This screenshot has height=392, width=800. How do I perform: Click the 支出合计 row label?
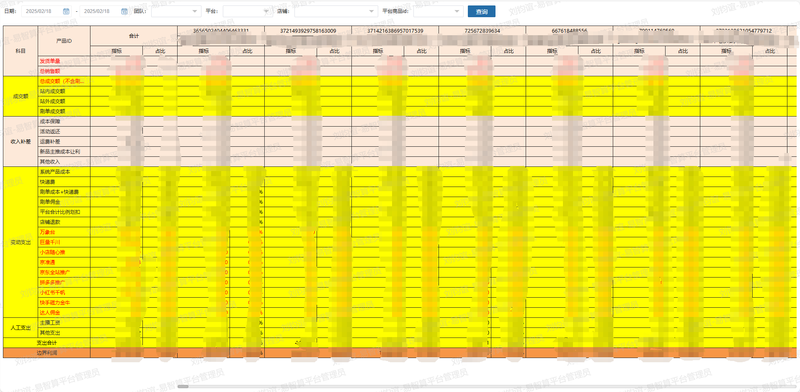pyautogui.click(x=46, y=342)
